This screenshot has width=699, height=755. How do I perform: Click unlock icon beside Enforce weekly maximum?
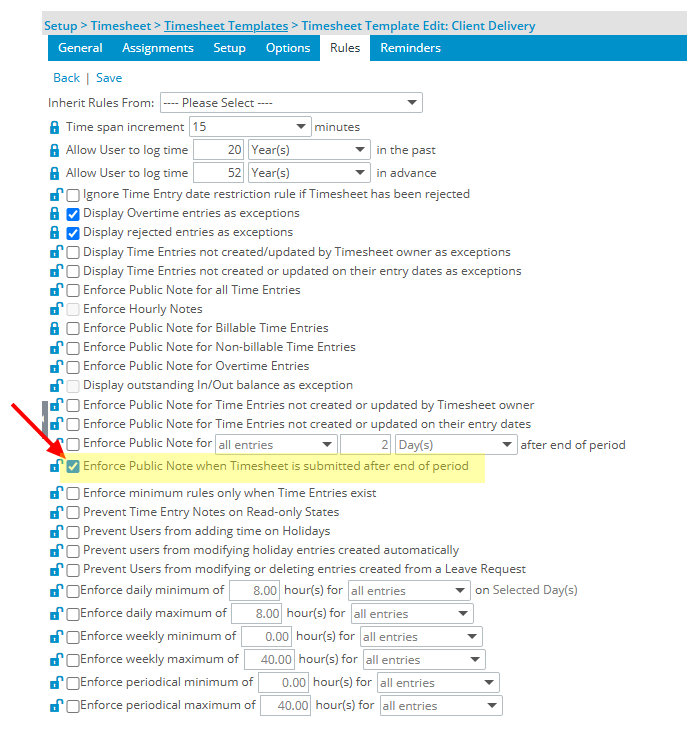point(56,660)
